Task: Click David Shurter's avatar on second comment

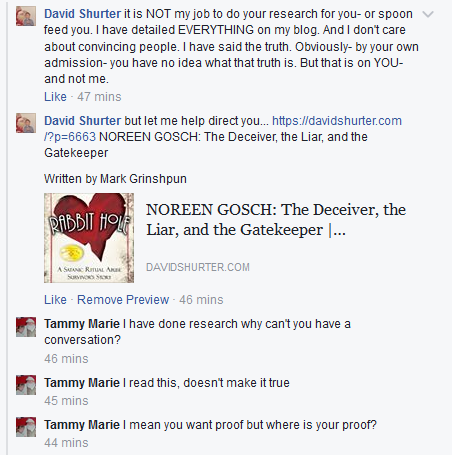Action: [x=26, y=123]
